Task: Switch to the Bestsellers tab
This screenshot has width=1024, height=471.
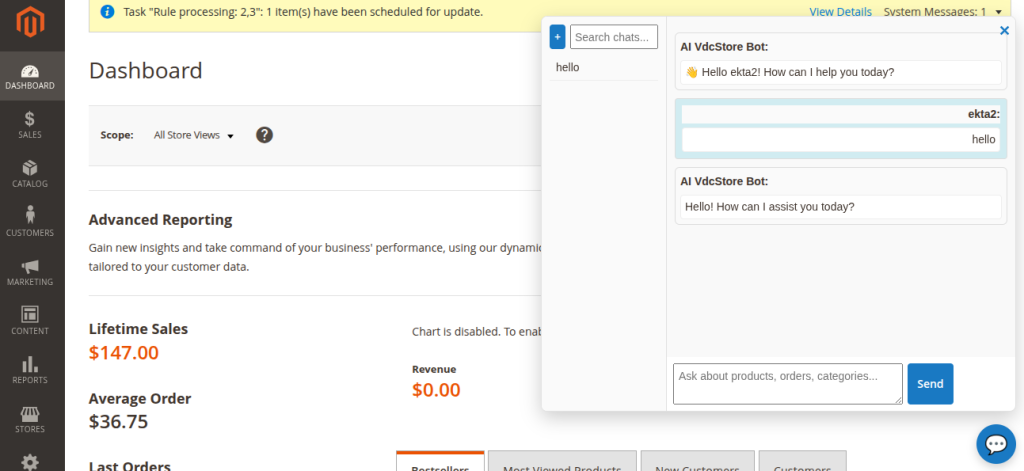Action: pos(440,465)
